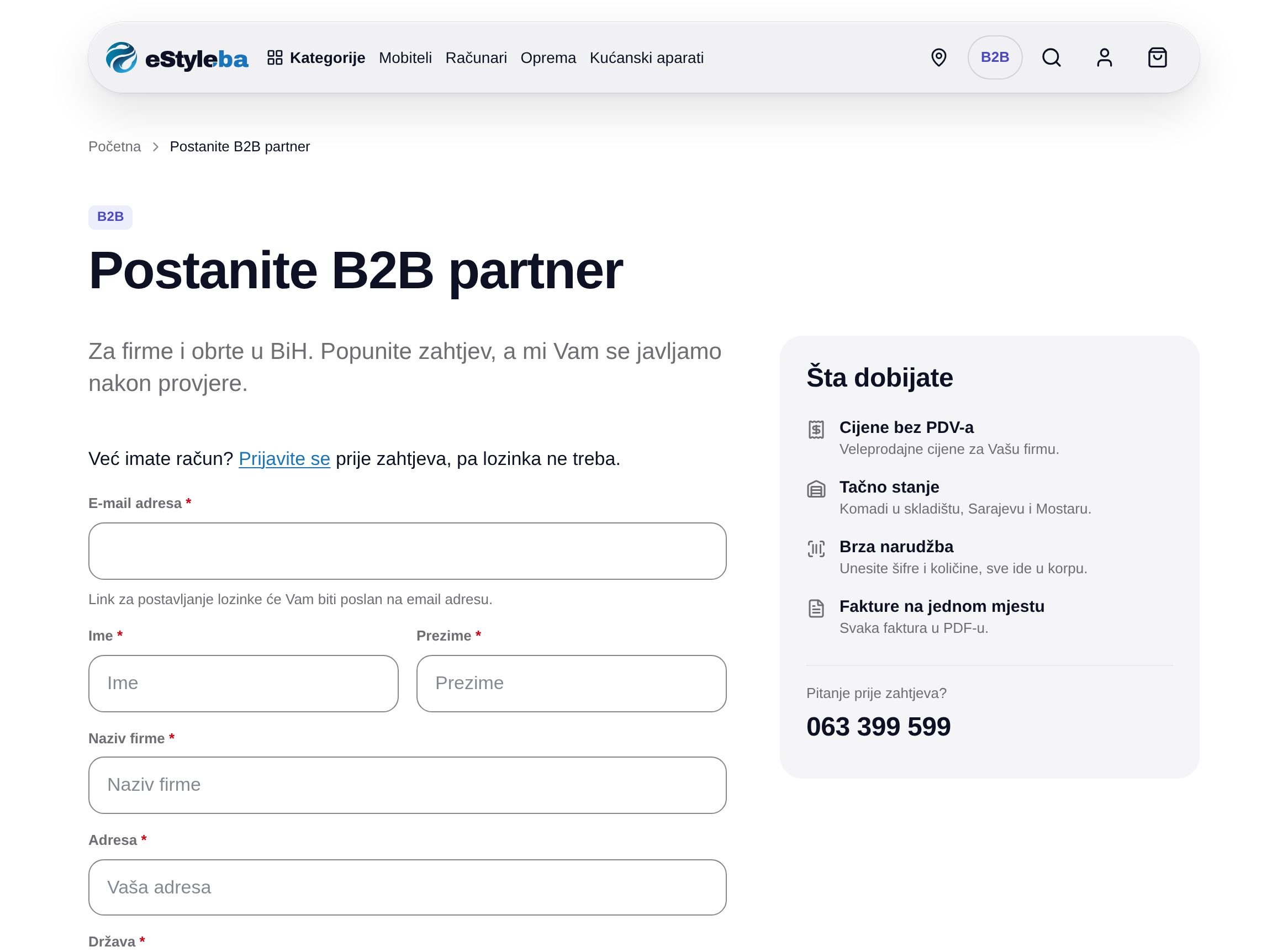1288x952 pixels.
Task: Open the shopping bag cart icon
Action: (1157, 57)
